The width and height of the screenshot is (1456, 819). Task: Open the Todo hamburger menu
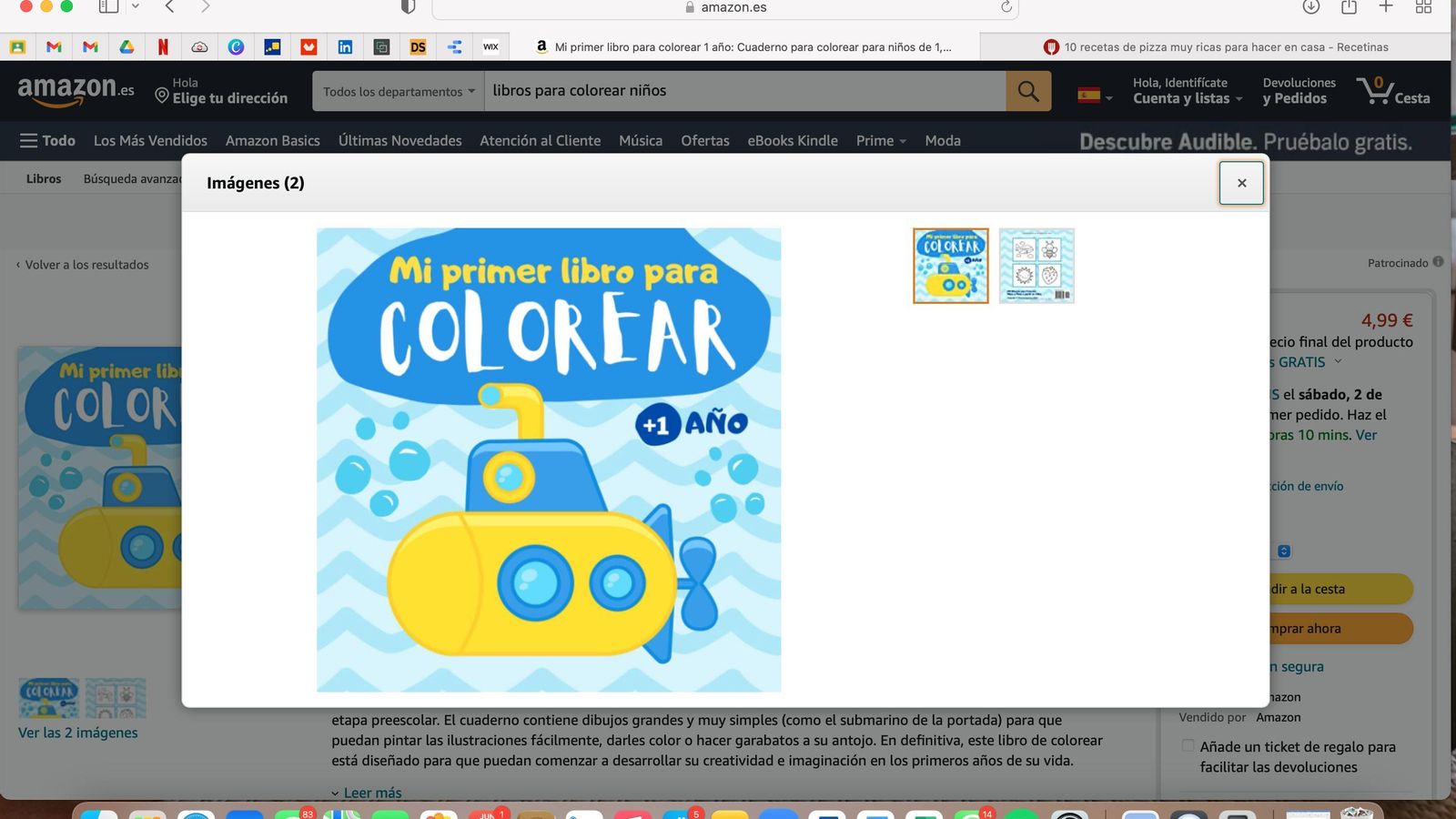click(45, 140)
